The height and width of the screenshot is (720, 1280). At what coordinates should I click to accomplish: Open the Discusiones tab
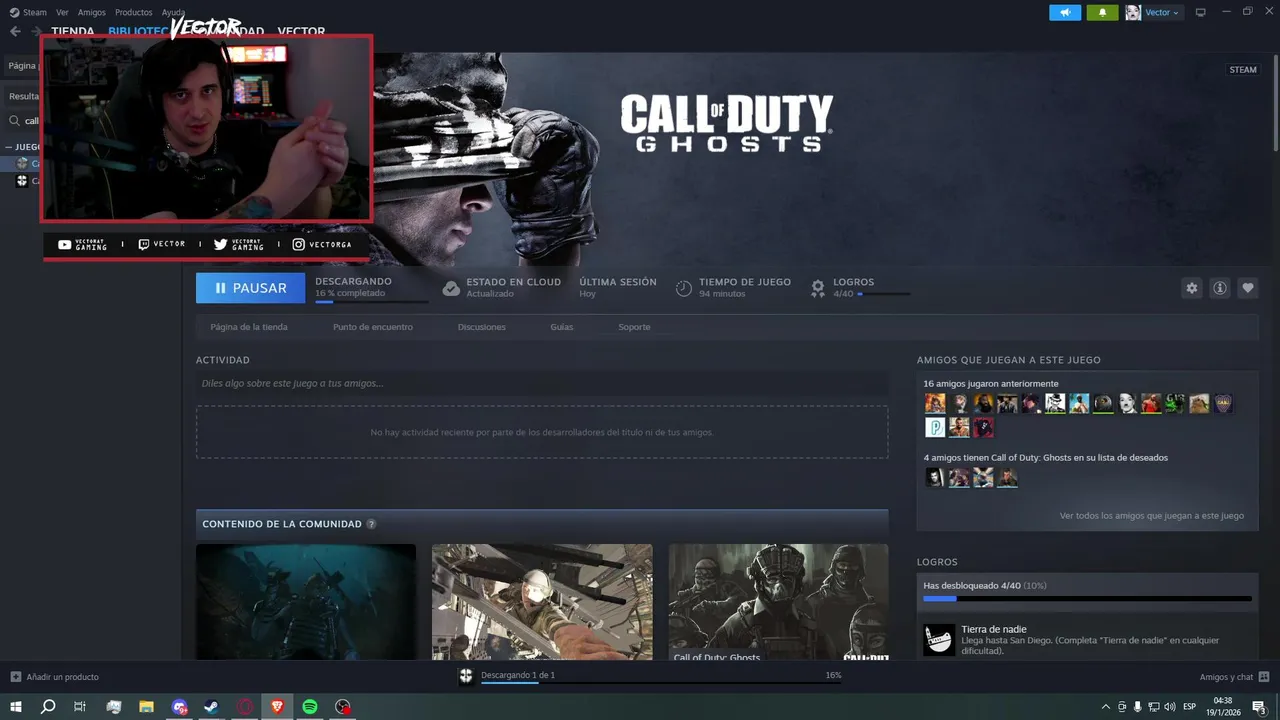(x=482, y=327)
